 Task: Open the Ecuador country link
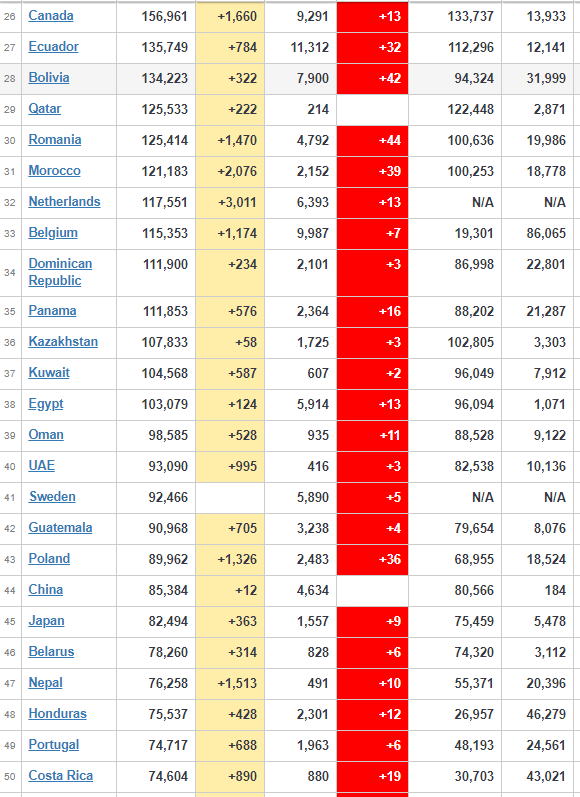tap(53, 47)
